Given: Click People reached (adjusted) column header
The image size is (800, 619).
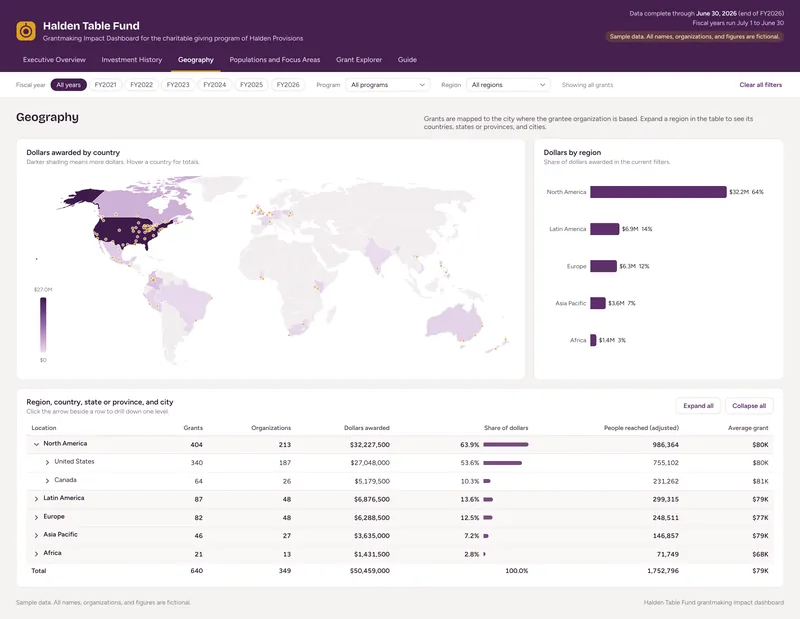Looking at the screenshot, I should pos(641,428).
